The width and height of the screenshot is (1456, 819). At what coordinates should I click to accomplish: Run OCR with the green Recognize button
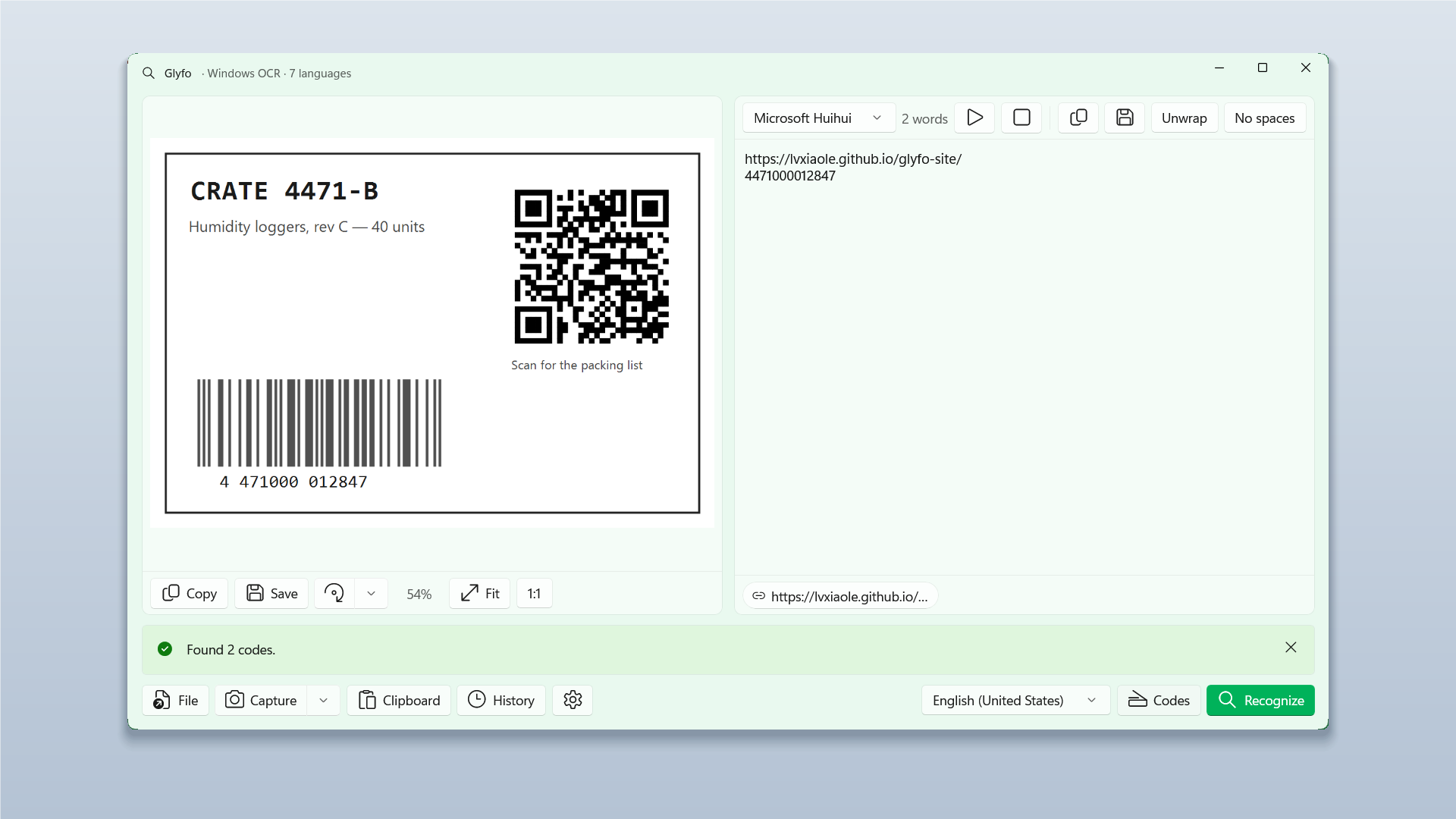tap(1260, 700)
